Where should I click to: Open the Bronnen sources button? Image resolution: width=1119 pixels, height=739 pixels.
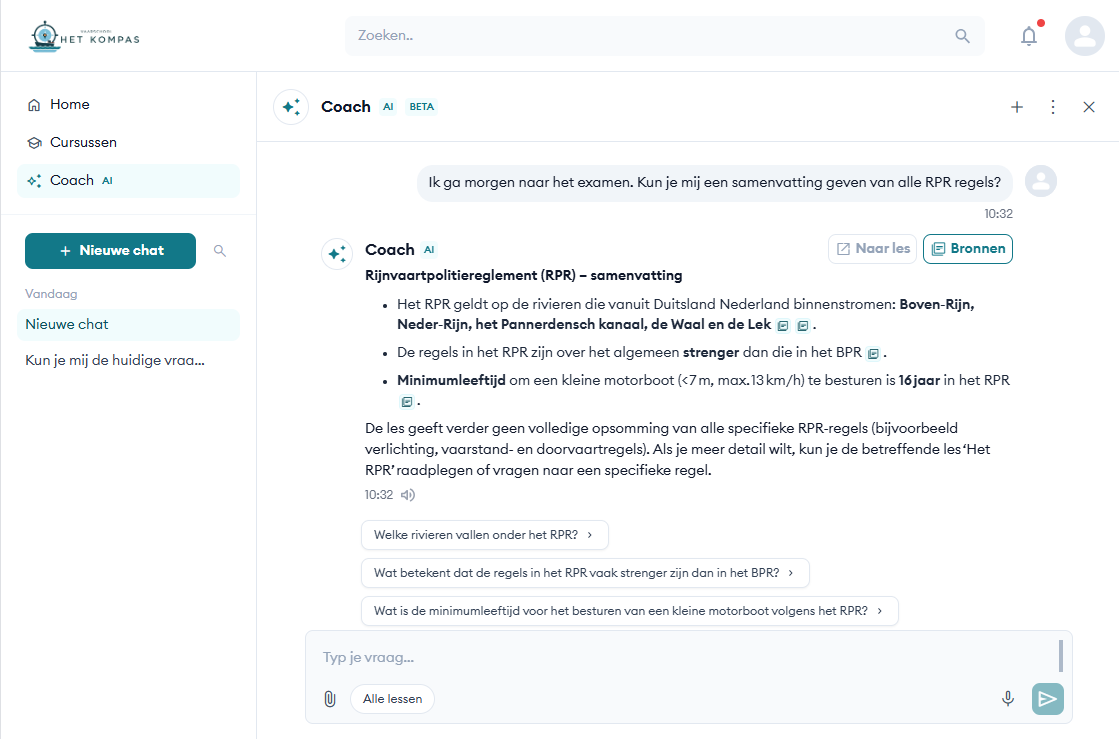pos(967,249)
